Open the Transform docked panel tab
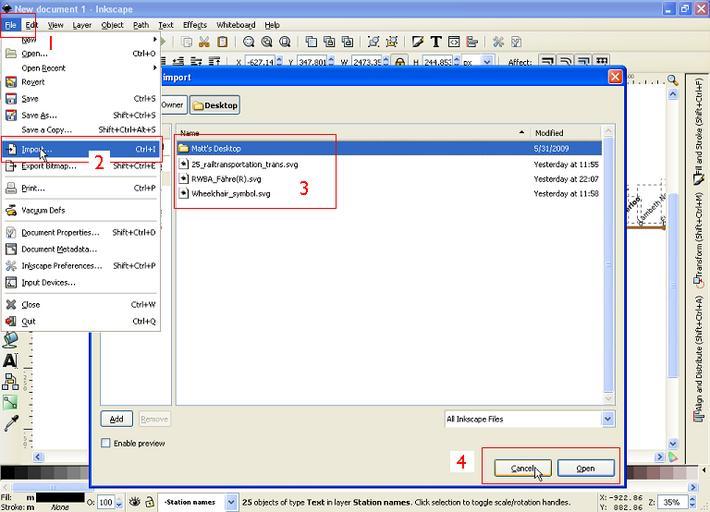This screenshot has width=710, height=512. (698, 240)
